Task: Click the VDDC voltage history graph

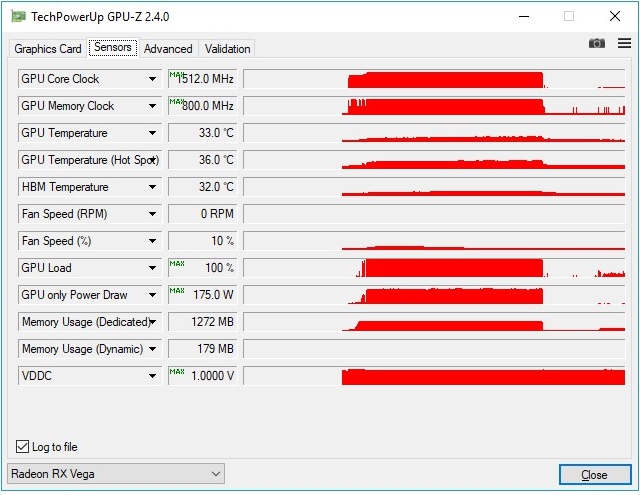Action: pos(434,375)
